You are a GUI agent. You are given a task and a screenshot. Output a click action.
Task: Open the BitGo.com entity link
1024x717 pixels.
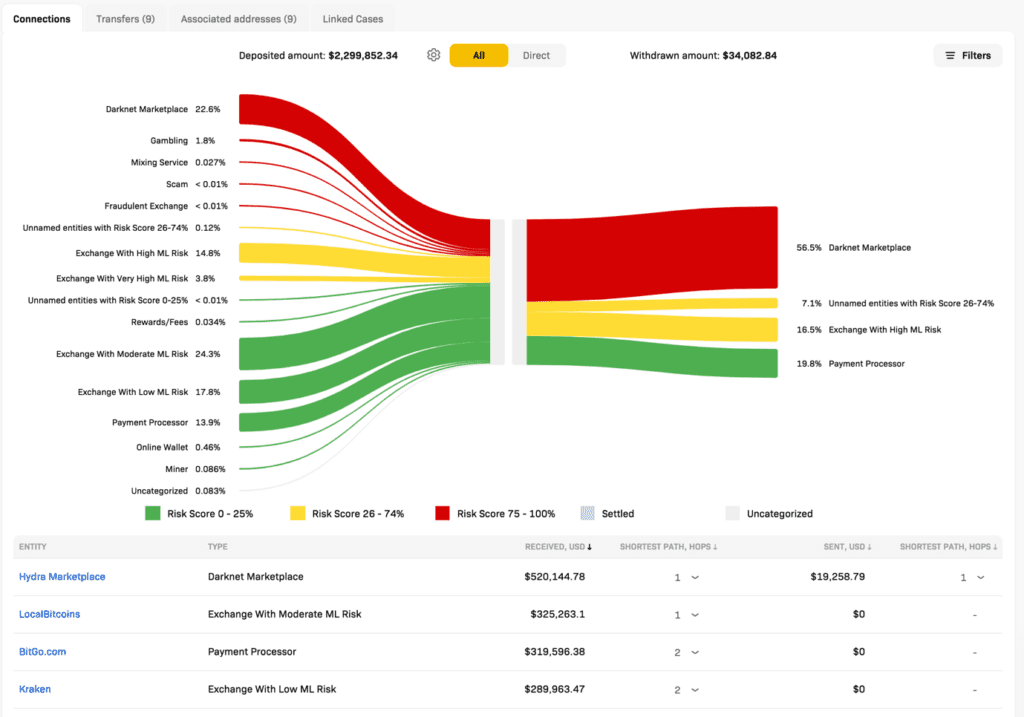pyautogui.click(x=42, y=652)
